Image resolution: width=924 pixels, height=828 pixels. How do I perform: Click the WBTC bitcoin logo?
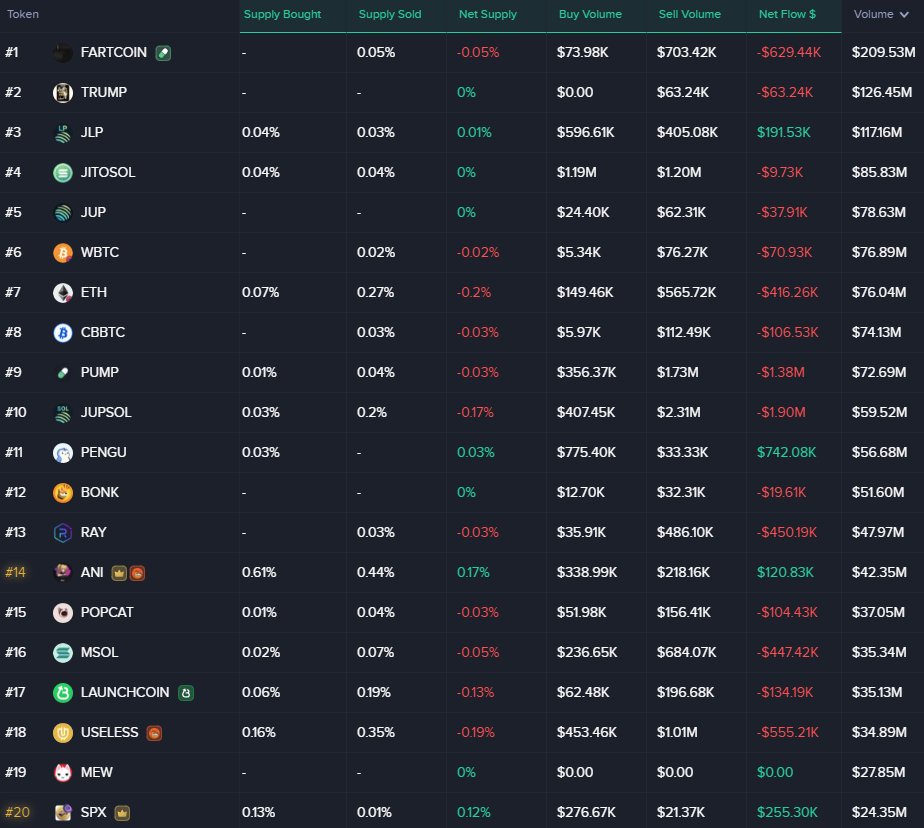tap(62, 253)
